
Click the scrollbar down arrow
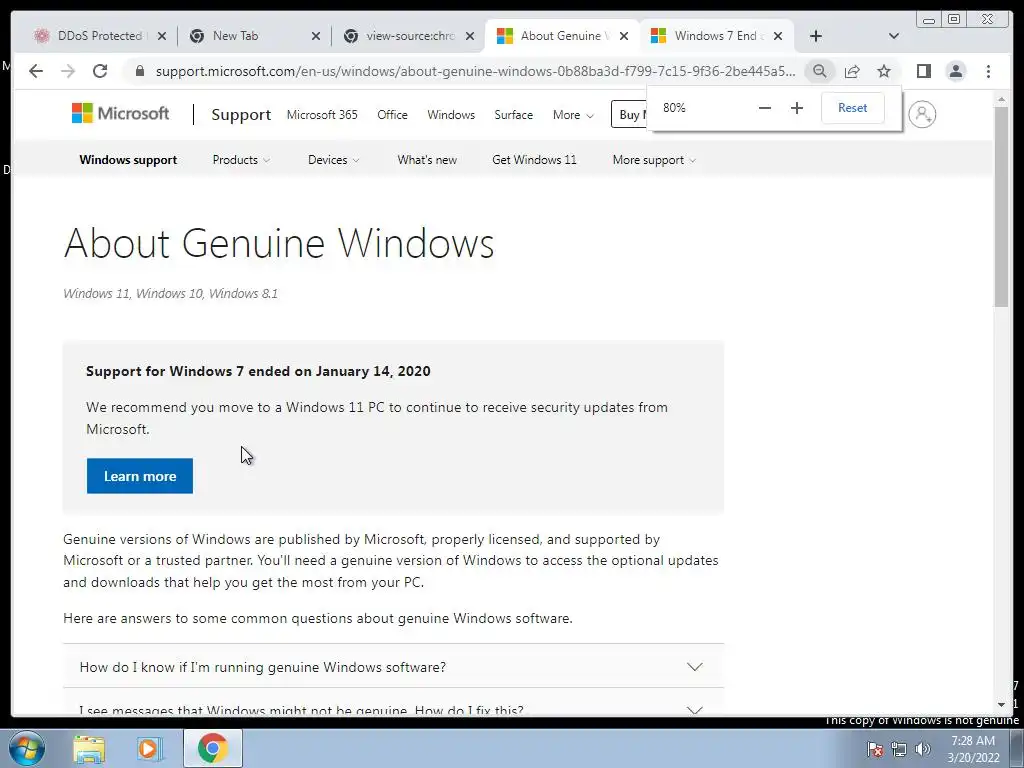(1001, 704)
